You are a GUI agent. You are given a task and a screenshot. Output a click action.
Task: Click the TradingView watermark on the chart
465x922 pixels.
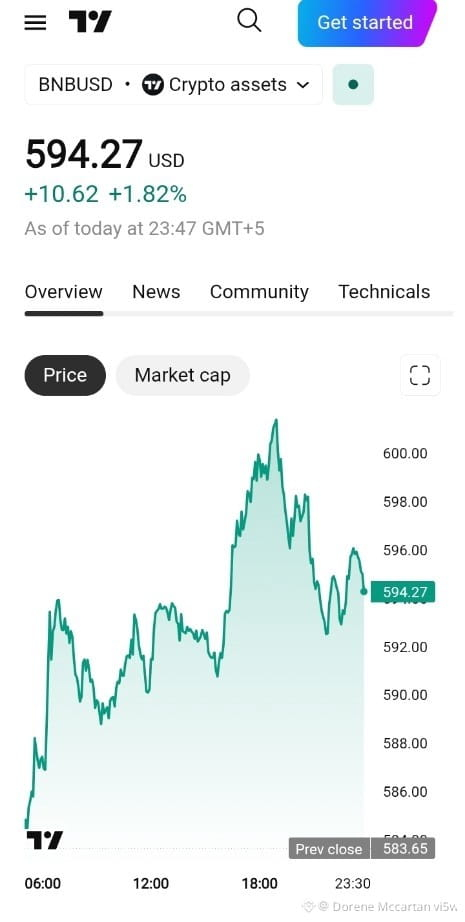point(45,840)
